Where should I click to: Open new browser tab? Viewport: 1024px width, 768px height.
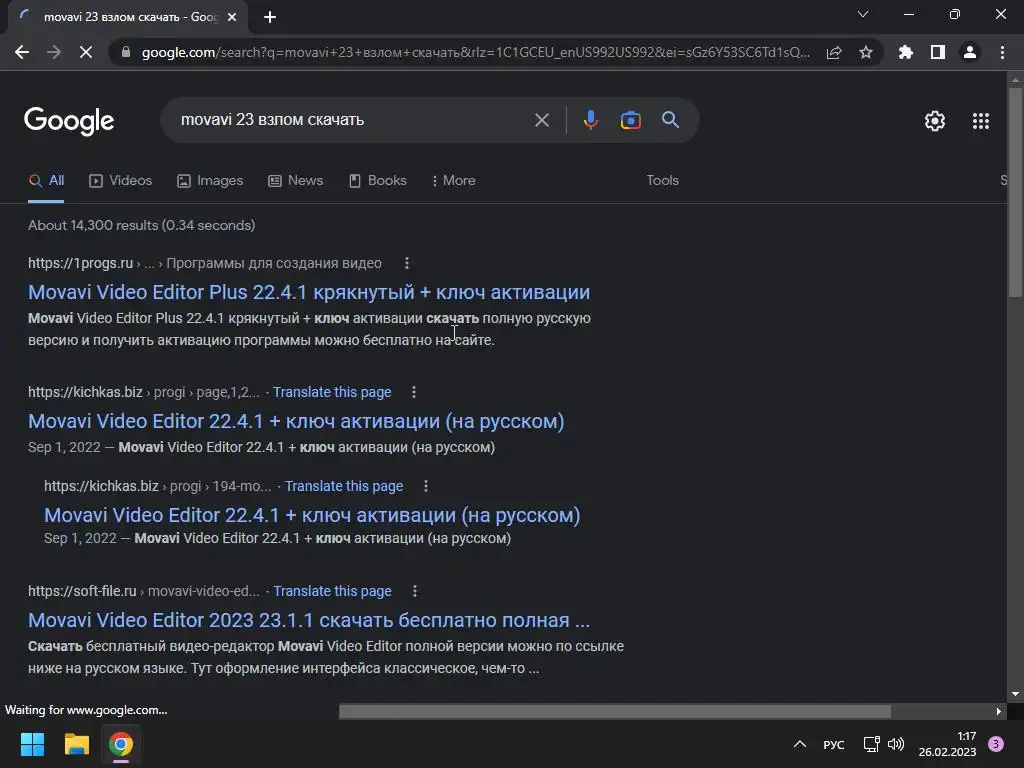tap(270, 17)
